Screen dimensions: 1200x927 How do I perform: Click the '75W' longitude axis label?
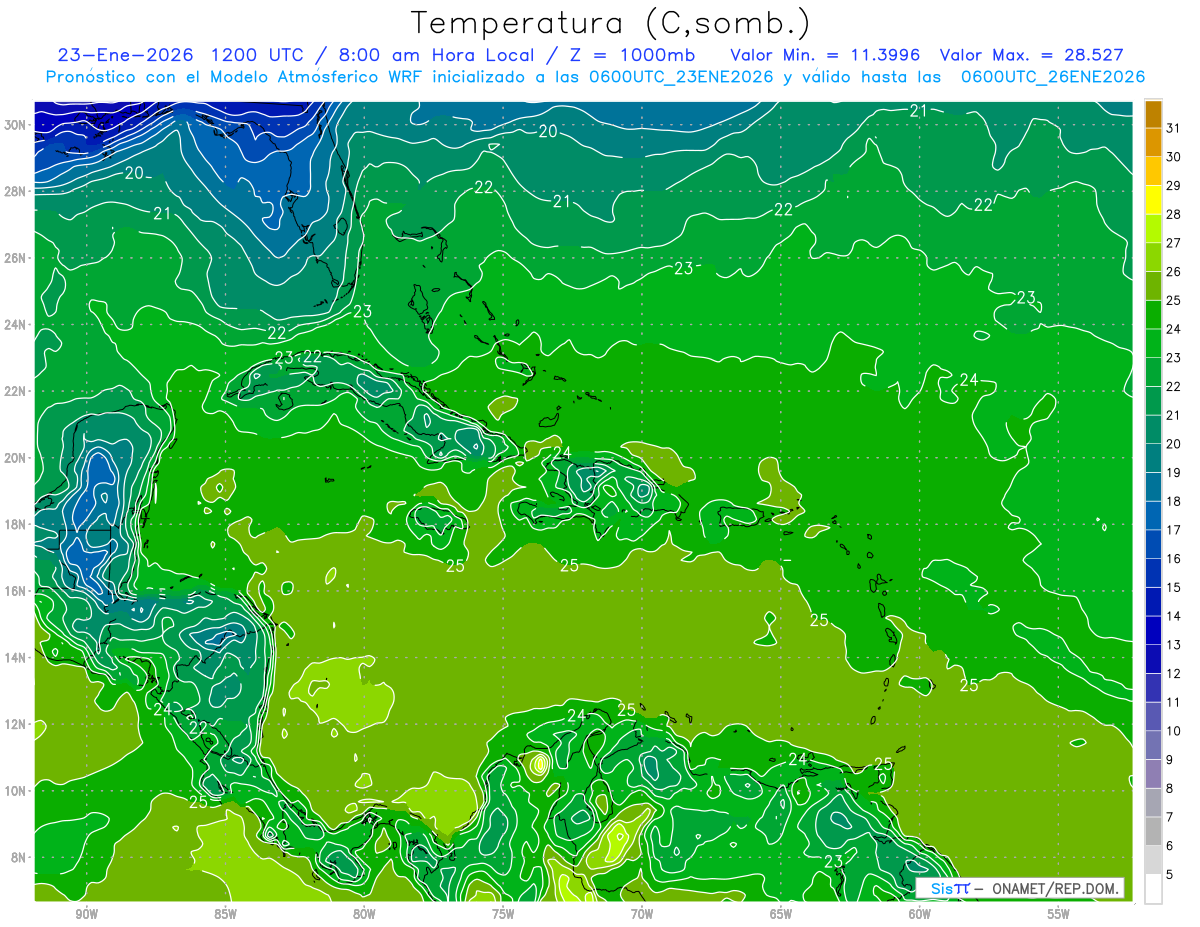503,914
